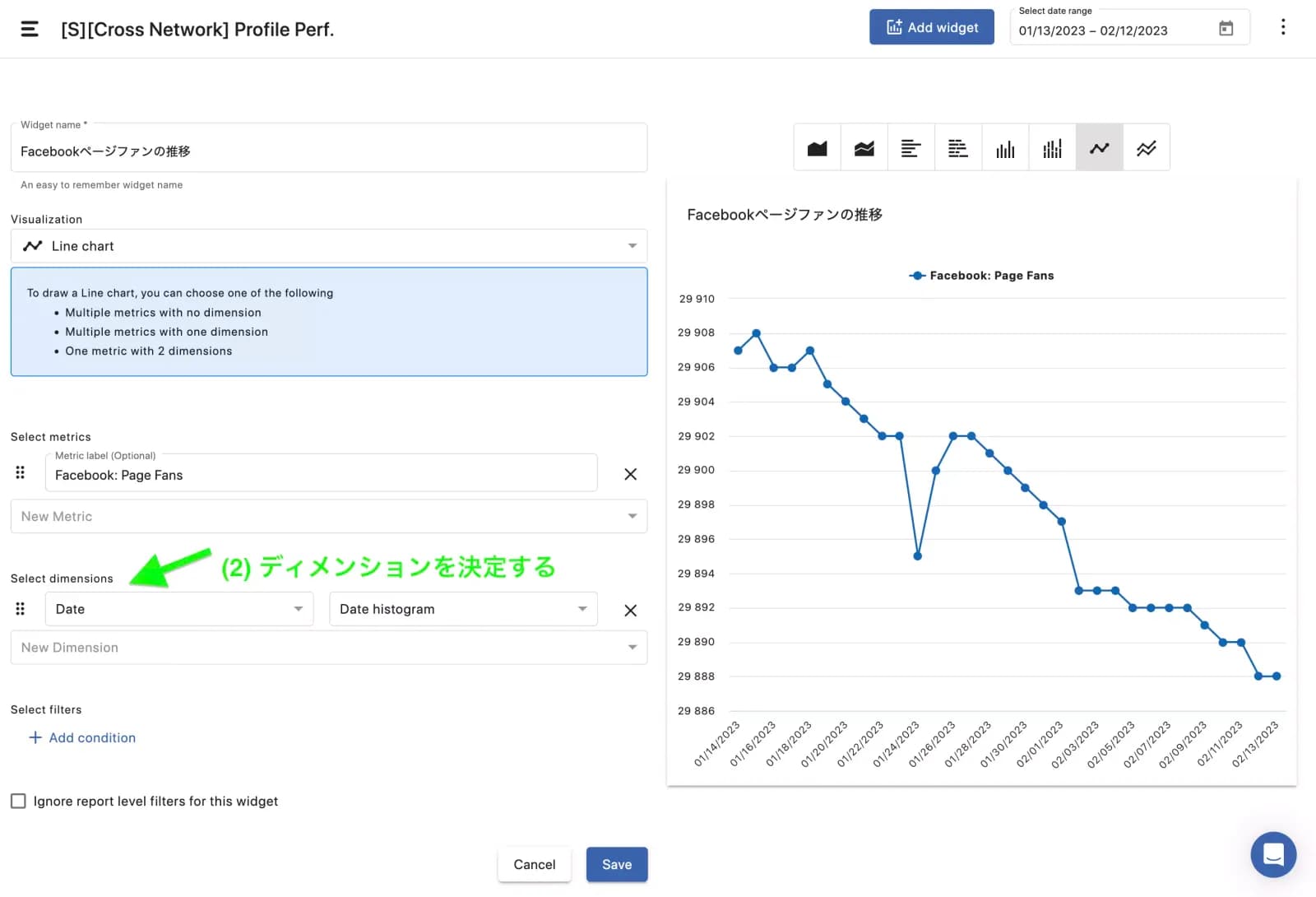Remove the Facebook: Page Fans metric
The height and width of the screenshot is (897, 1316).
630,474
